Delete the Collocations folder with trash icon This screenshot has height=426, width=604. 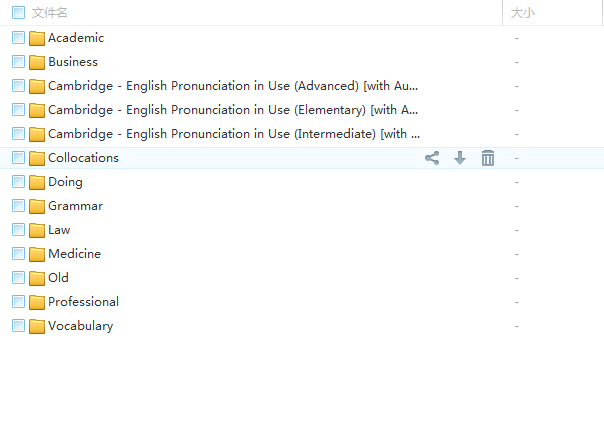(488, 158)
